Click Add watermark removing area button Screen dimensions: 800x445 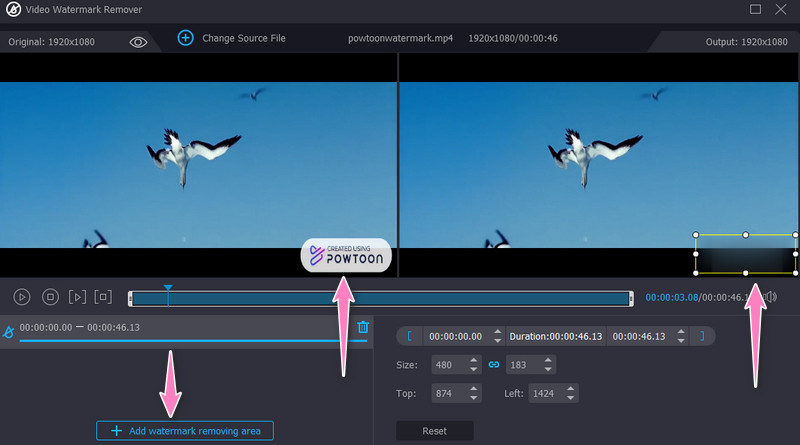click(185, 430)
